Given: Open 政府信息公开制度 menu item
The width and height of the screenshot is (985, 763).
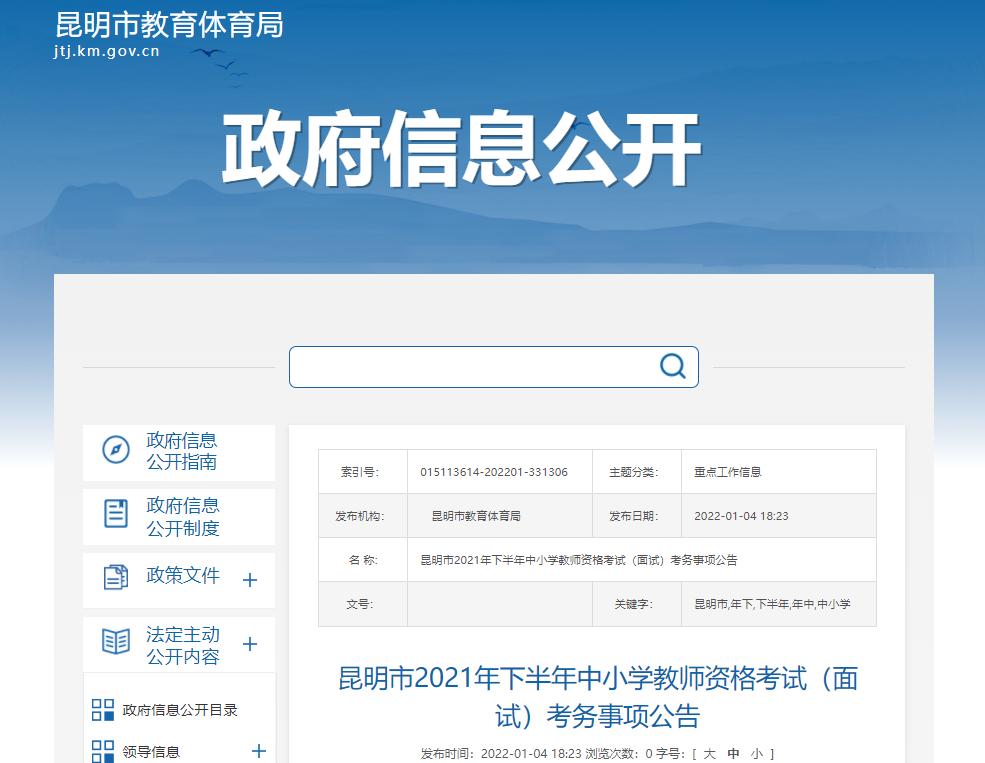Looking at the screenshot, I should pyautogui.click(x=179, y=517).
